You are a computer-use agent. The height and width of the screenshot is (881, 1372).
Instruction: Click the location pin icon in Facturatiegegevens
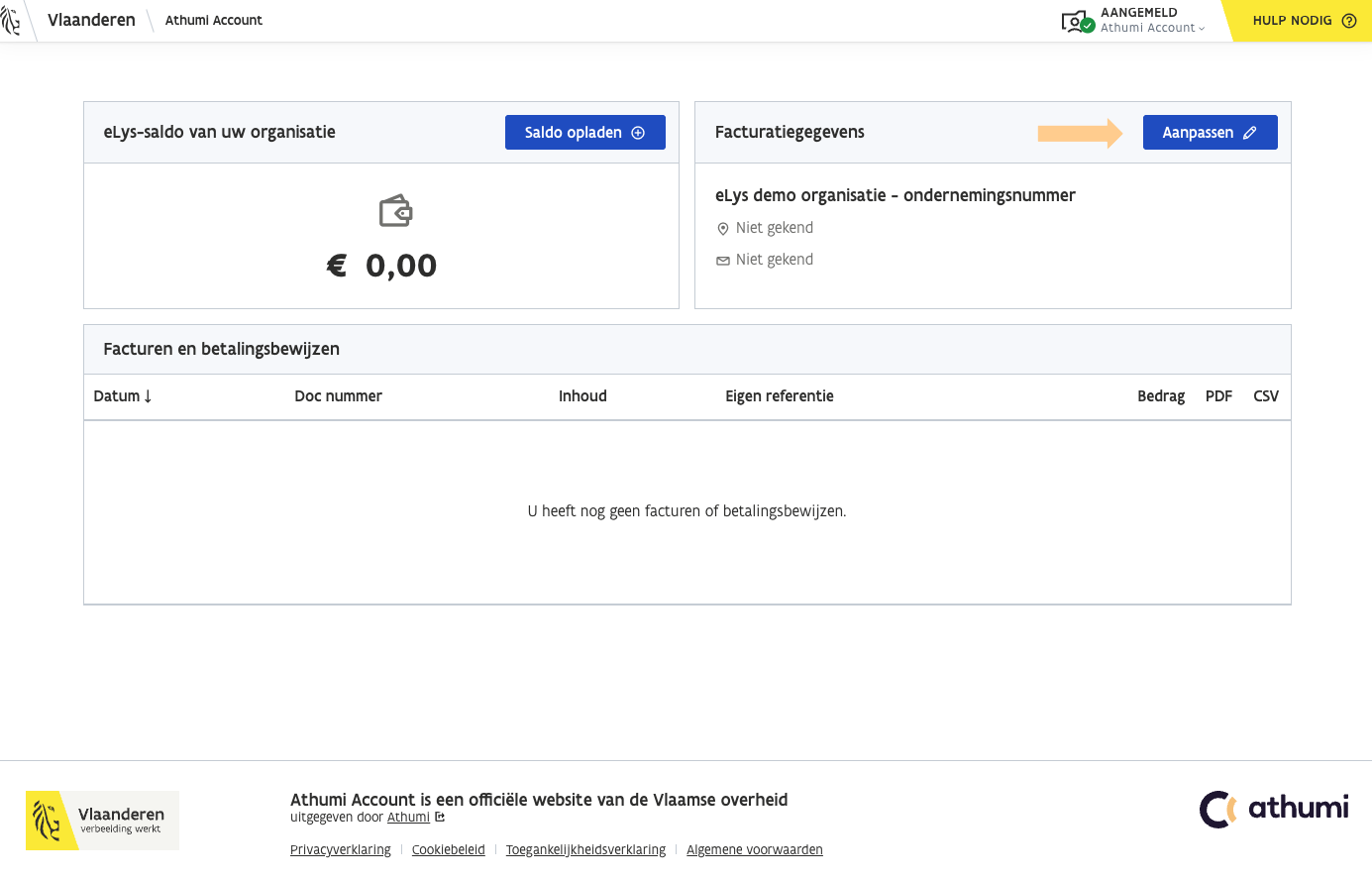723,228
